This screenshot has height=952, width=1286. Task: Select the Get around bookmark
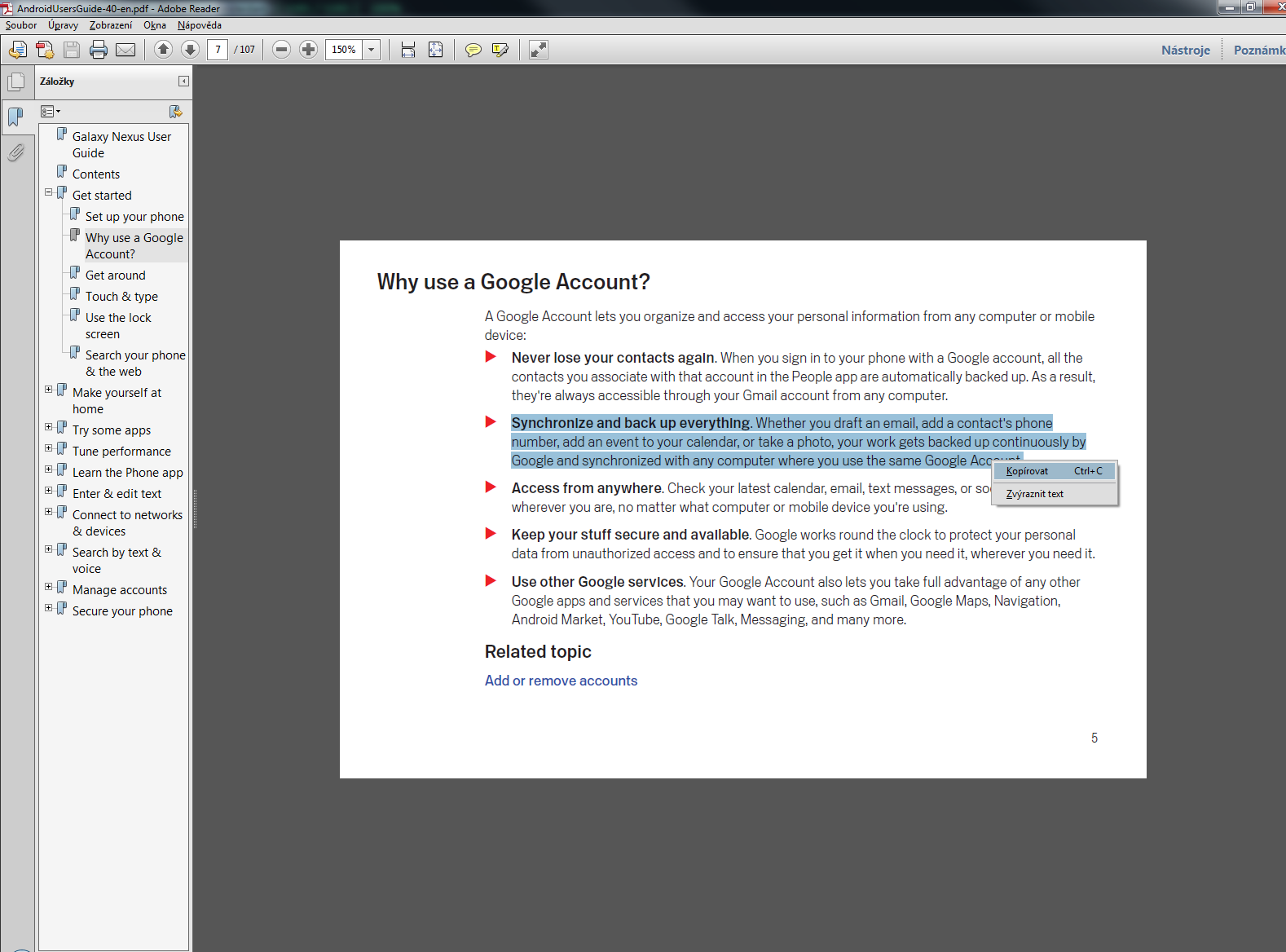pyautogui.click(x=116, y=275)
